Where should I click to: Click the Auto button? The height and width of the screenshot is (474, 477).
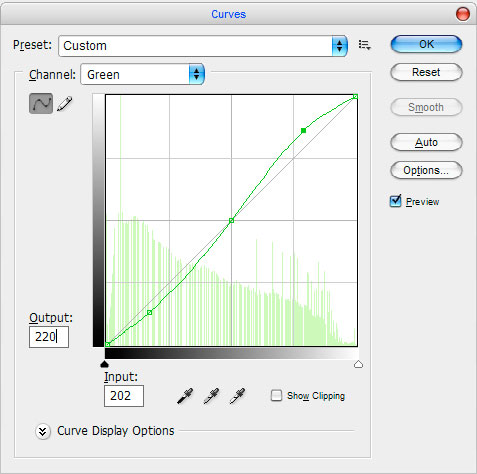tap(426, 142)
